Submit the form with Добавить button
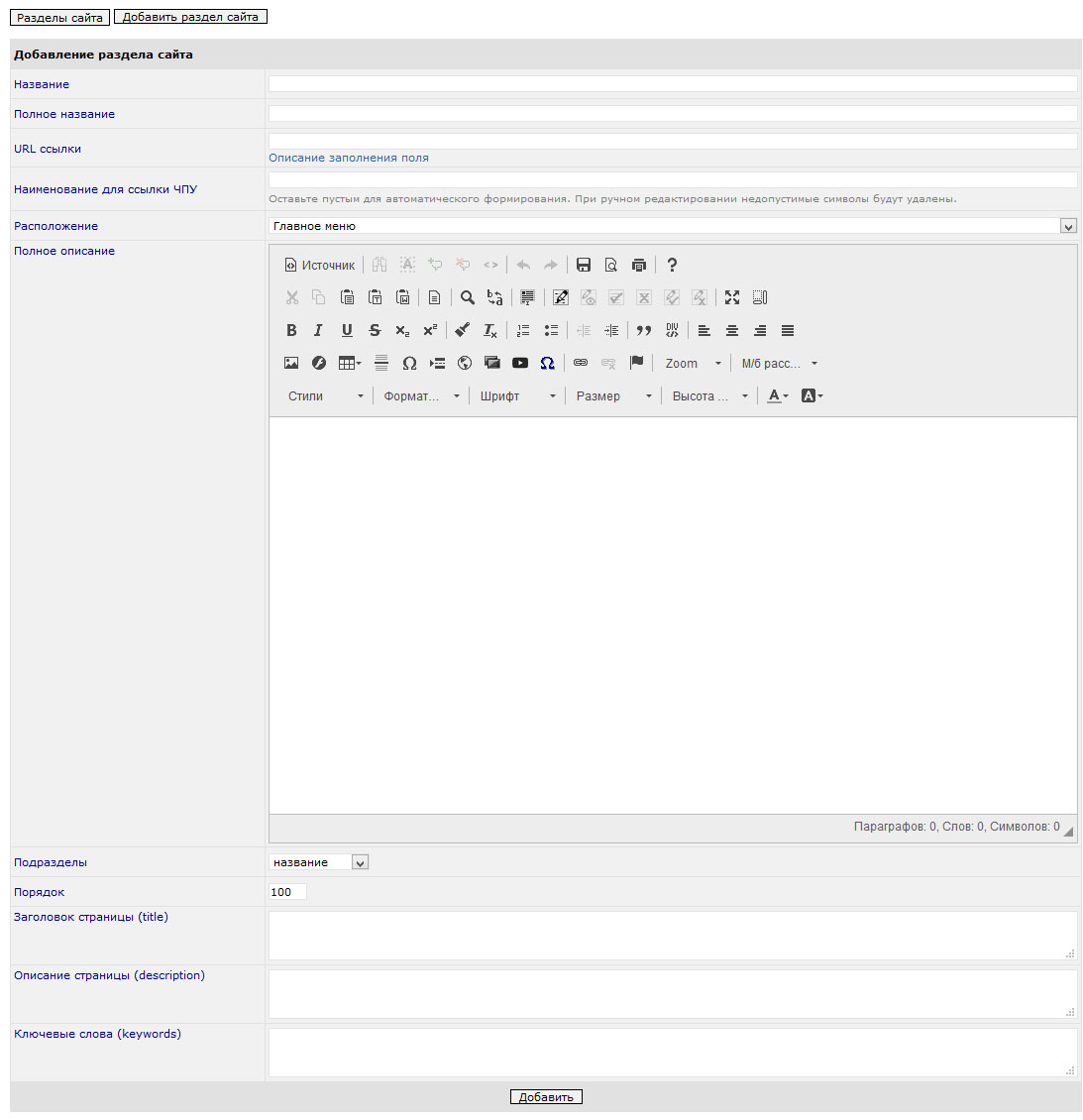Screen dimensions: 1083x1120 pyautogui.click(x=546, y=1096)
